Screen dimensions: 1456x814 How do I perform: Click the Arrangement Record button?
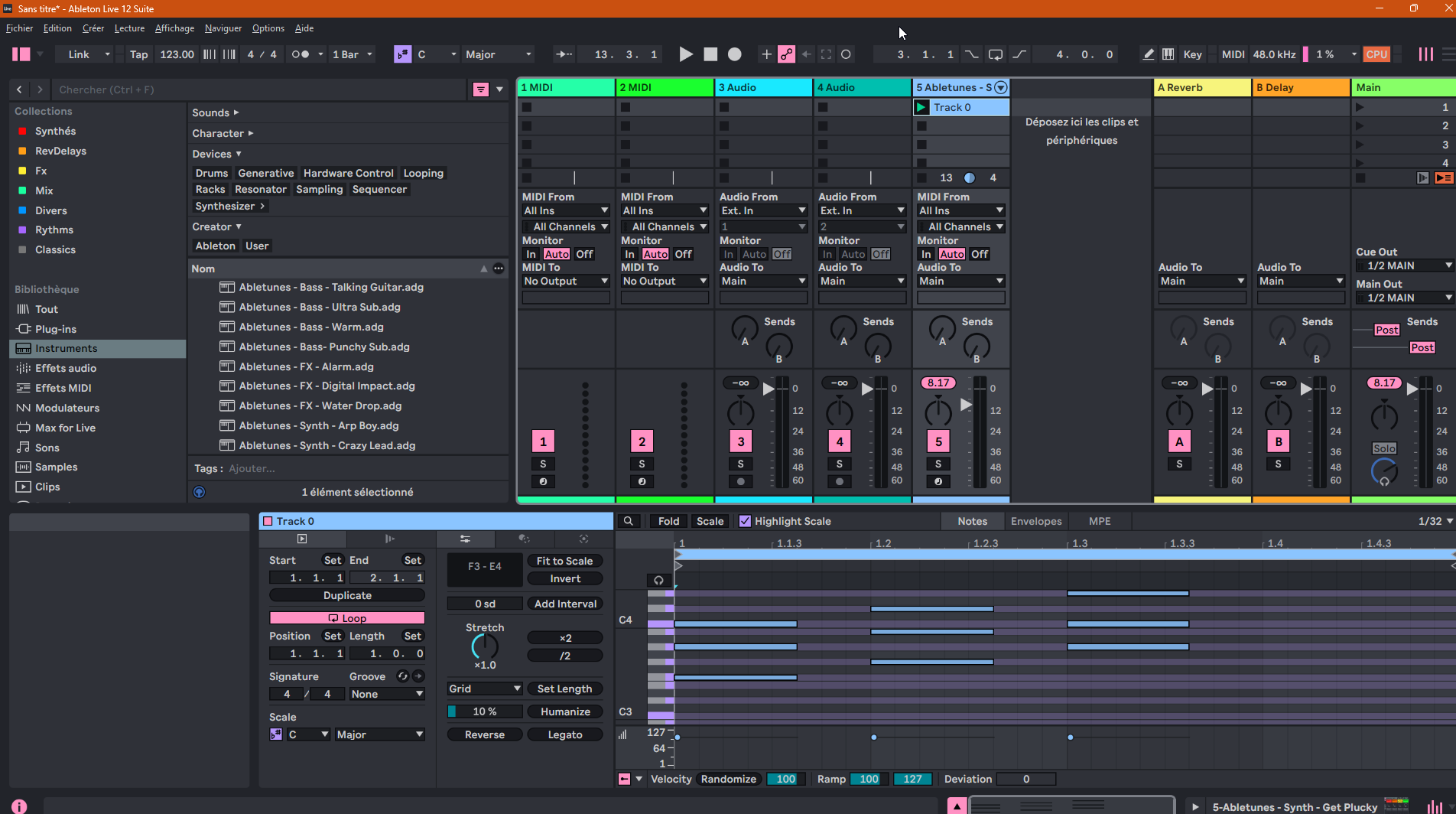click(735, 54)
